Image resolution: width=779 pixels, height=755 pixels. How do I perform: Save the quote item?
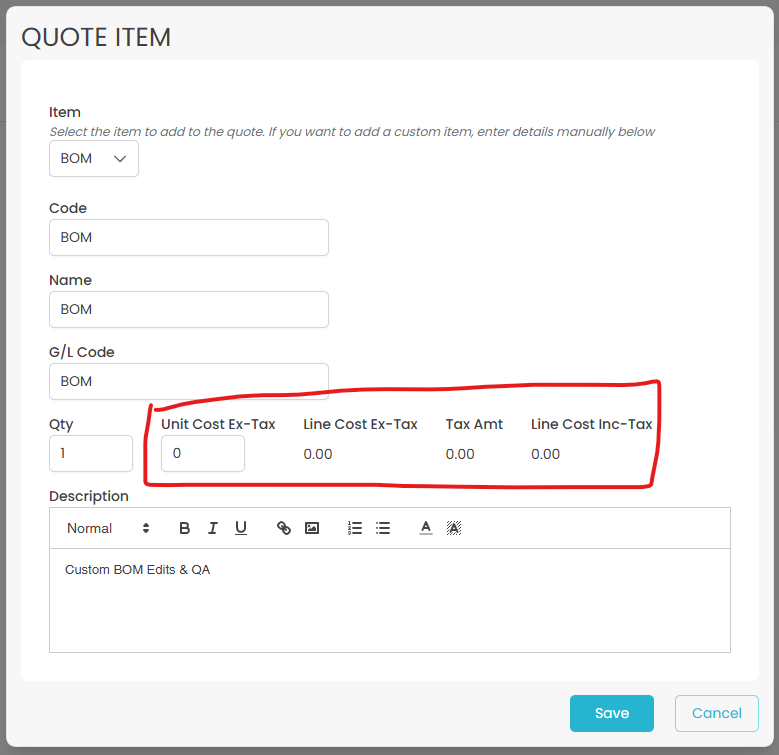click(611, 713)
